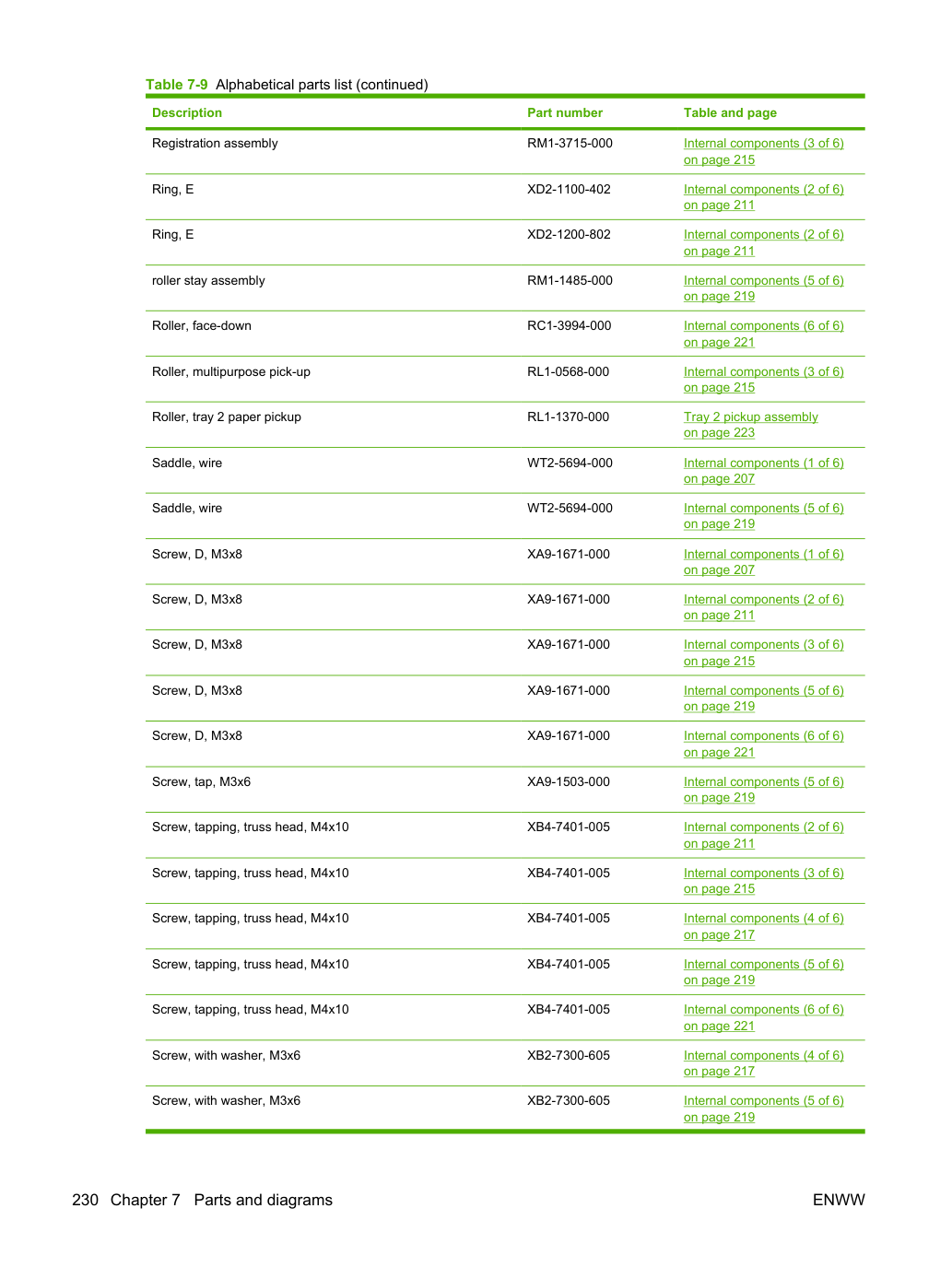Open Screw, tap, M3x6 page 219 link
This screenshot has height=1267, width=952.
(763, 790)
